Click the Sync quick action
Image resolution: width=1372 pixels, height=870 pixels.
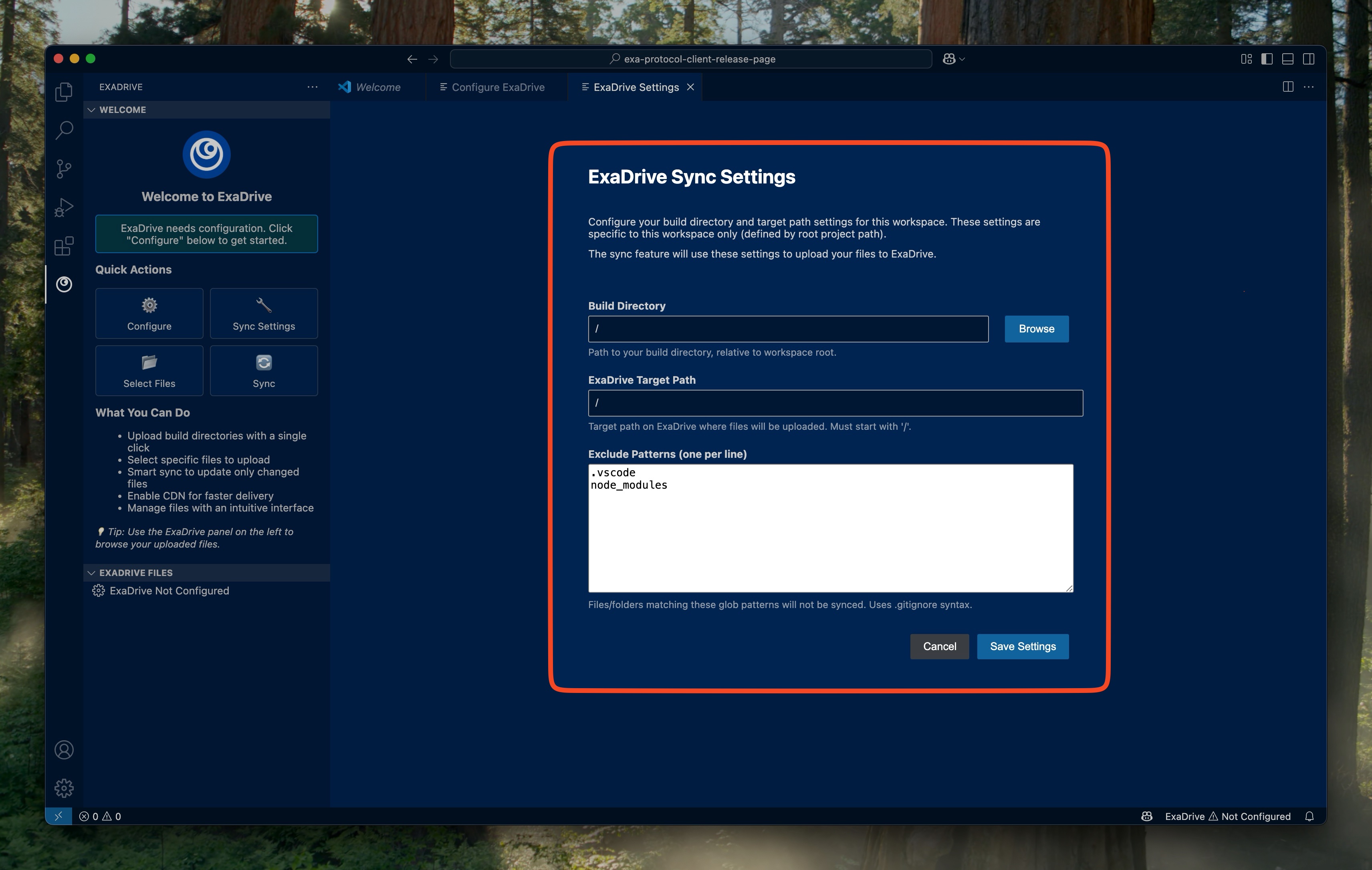[264, 371]
